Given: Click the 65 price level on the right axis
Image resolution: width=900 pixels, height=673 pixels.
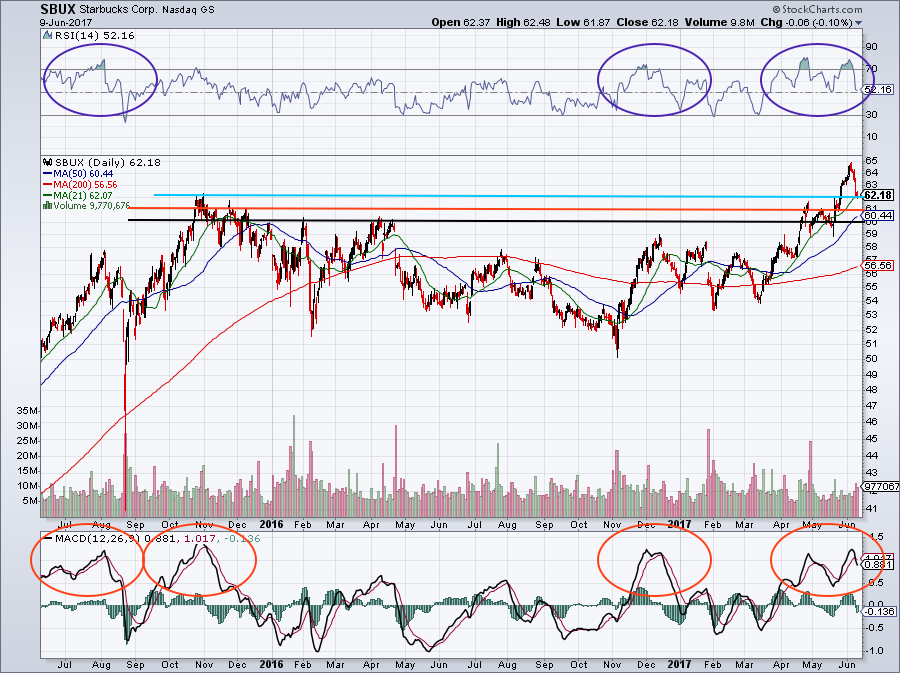Looking at the screenshot, I should 871,160.
